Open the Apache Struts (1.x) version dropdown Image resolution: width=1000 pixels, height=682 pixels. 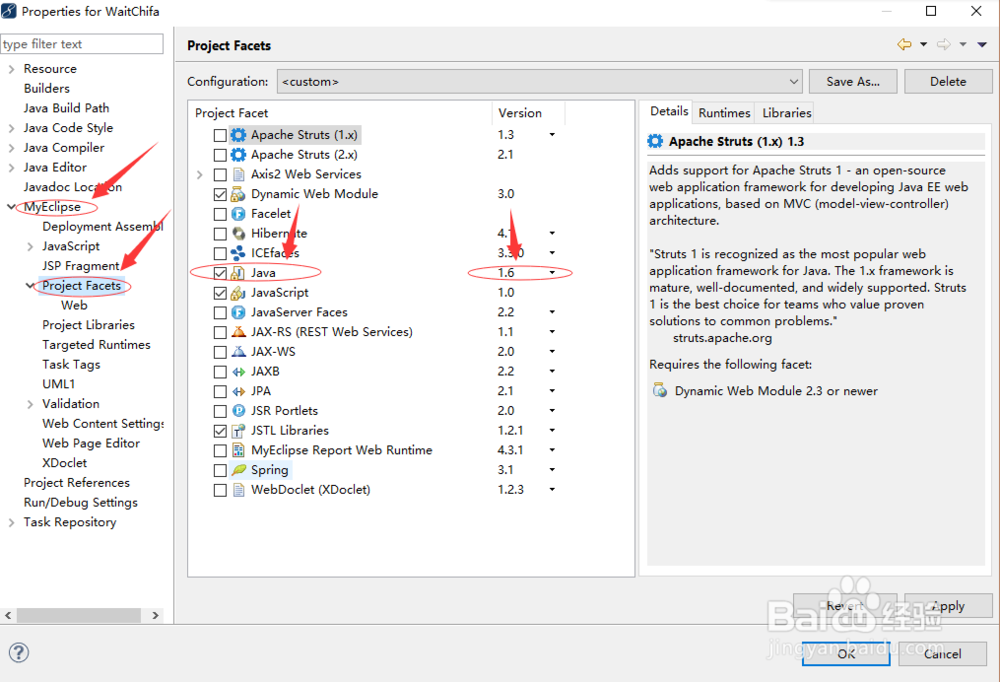[x=552, y=135]
